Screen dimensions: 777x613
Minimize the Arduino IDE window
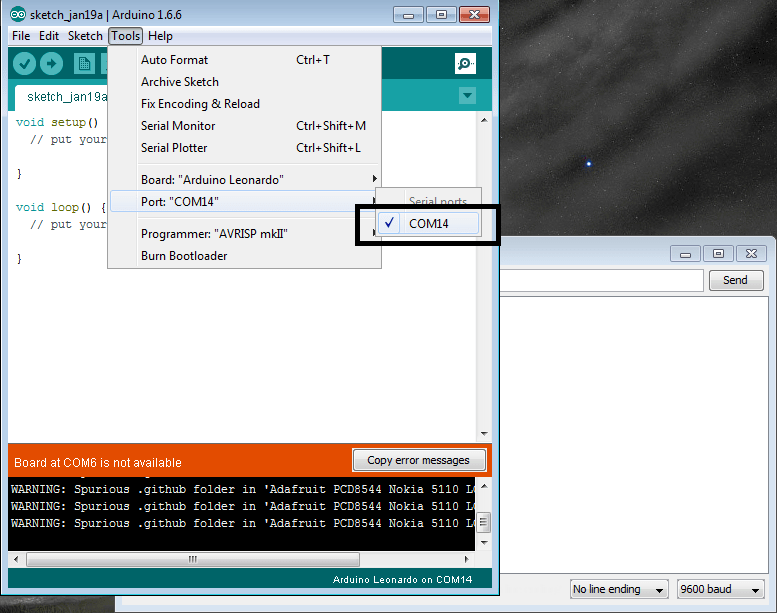(408, 15)
